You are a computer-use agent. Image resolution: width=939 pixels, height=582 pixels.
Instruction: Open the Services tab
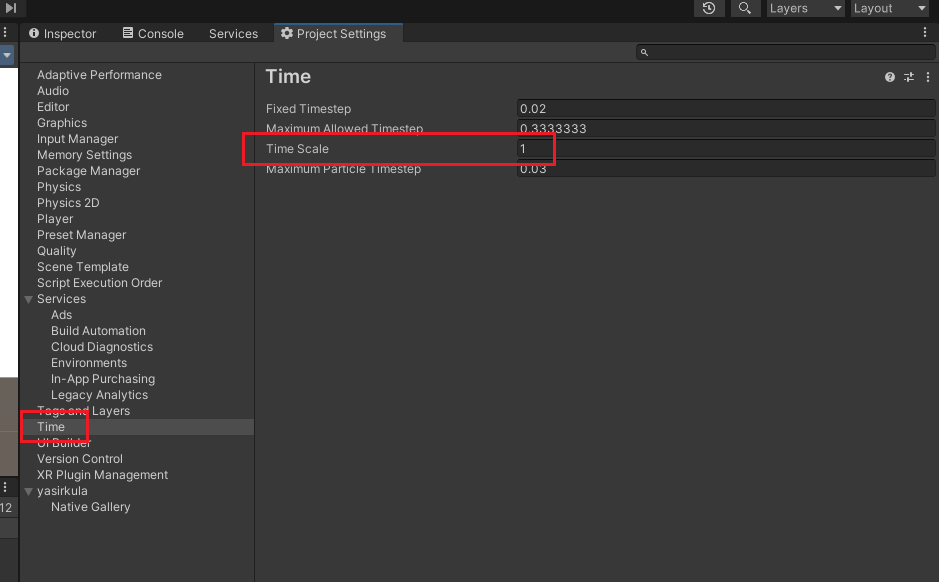(x=233, y=33)
